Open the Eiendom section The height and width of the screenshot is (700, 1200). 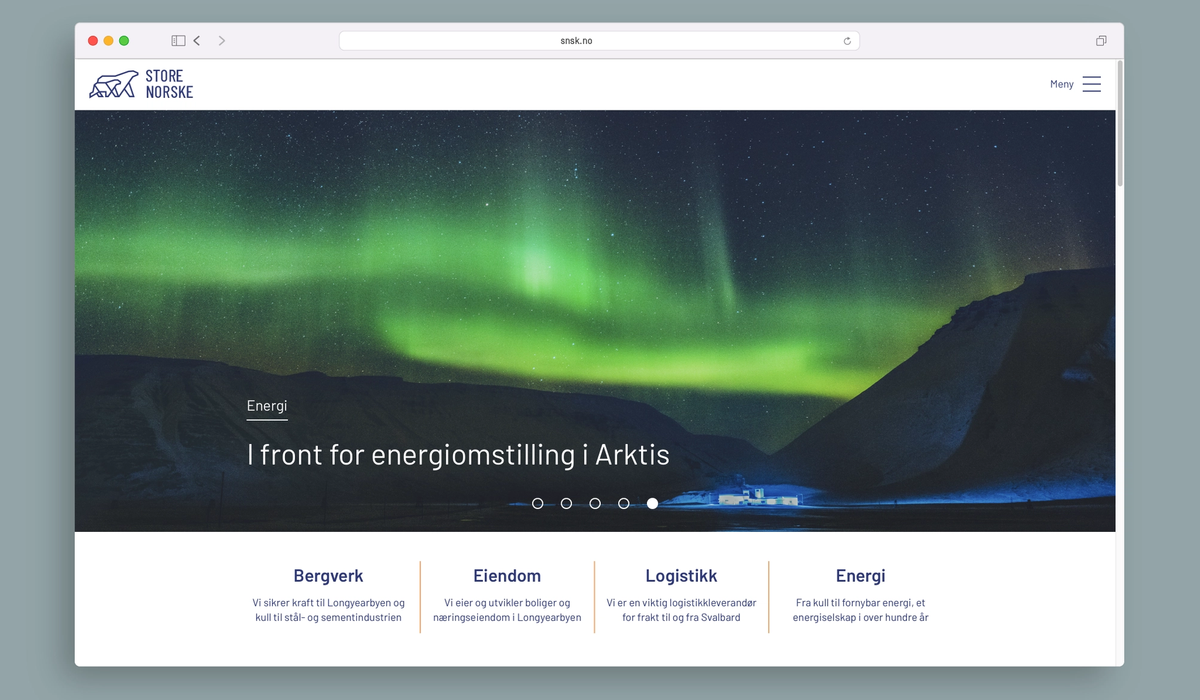(507, 576)
